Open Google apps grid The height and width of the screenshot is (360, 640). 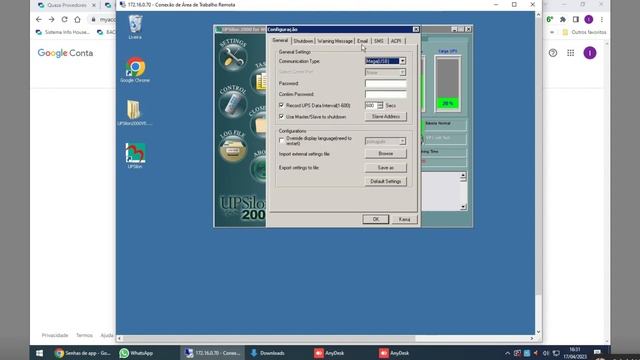coord(571,53)
